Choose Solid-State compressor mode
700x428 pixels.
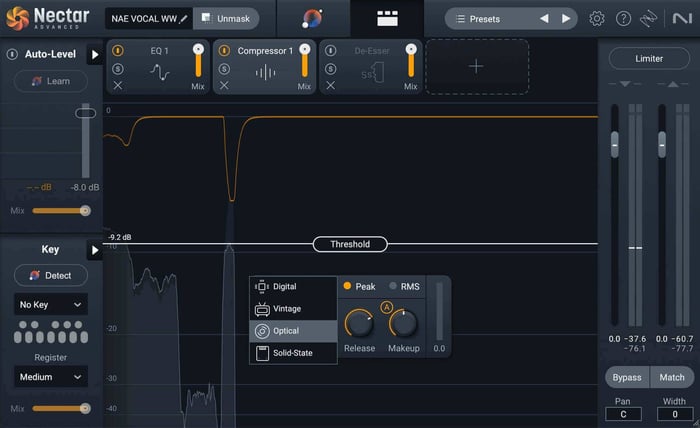293,353
